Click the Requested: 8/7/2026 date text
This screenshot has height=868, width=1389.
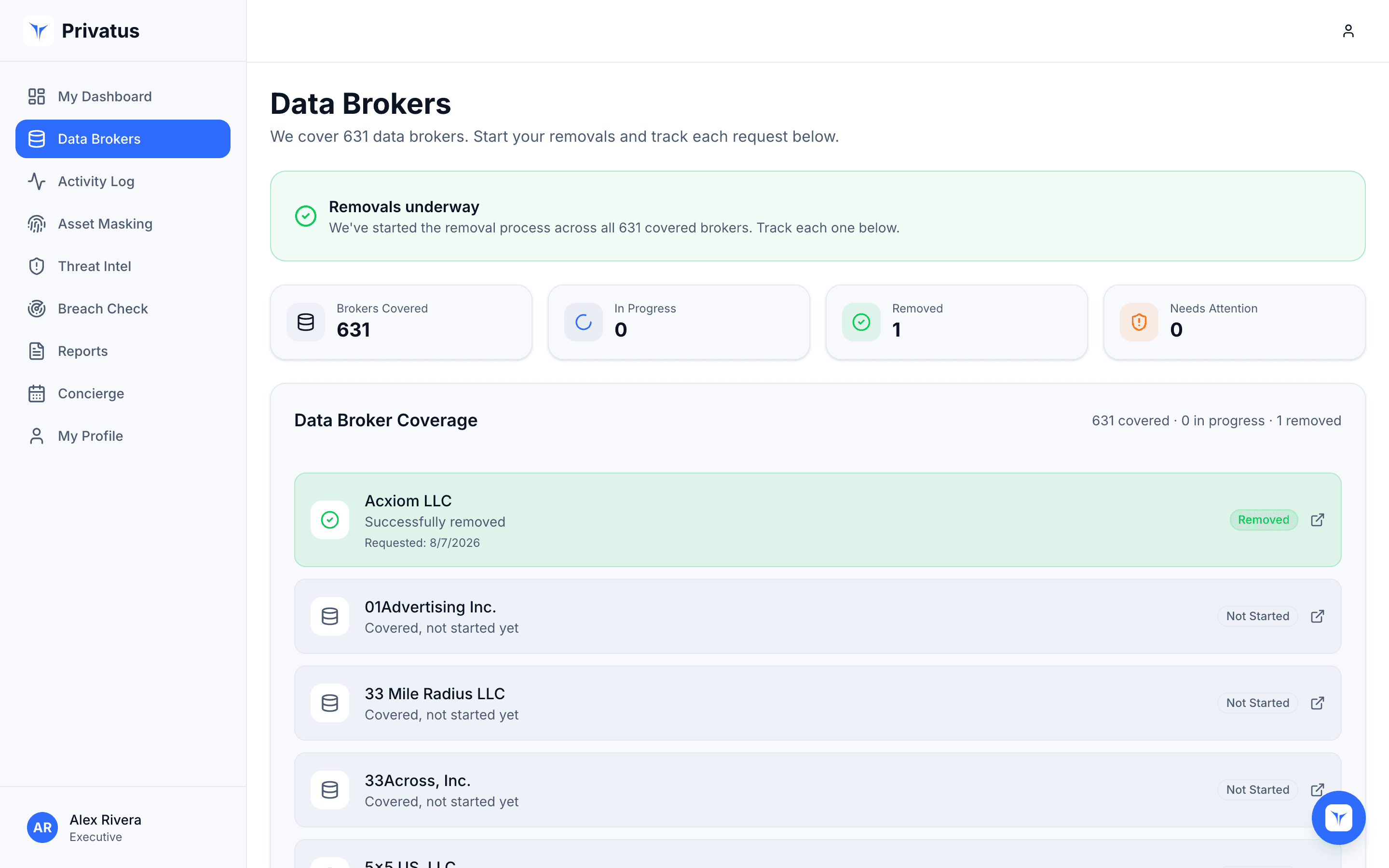[422, 543]
